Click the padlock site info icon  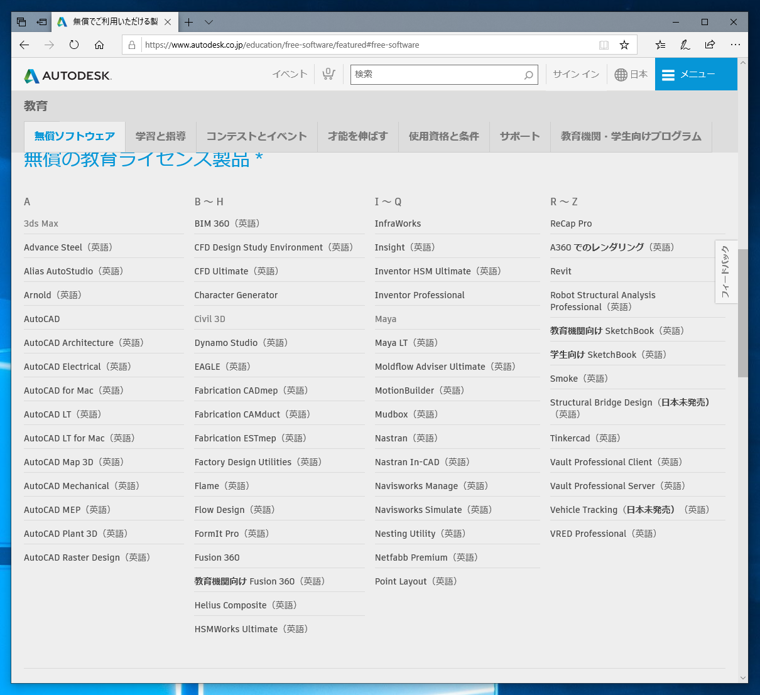[131, 45]
